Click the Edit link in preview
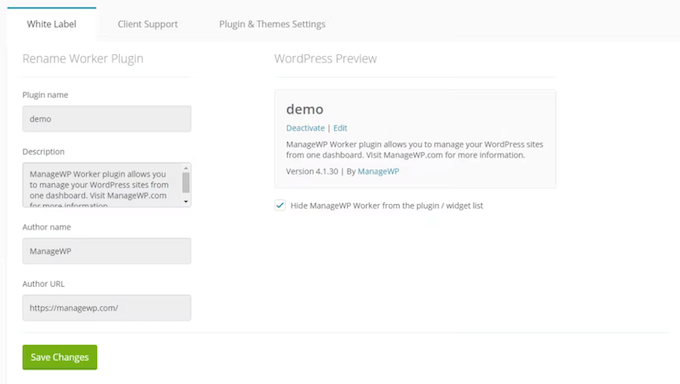680x384 pixels. [340, 128]
